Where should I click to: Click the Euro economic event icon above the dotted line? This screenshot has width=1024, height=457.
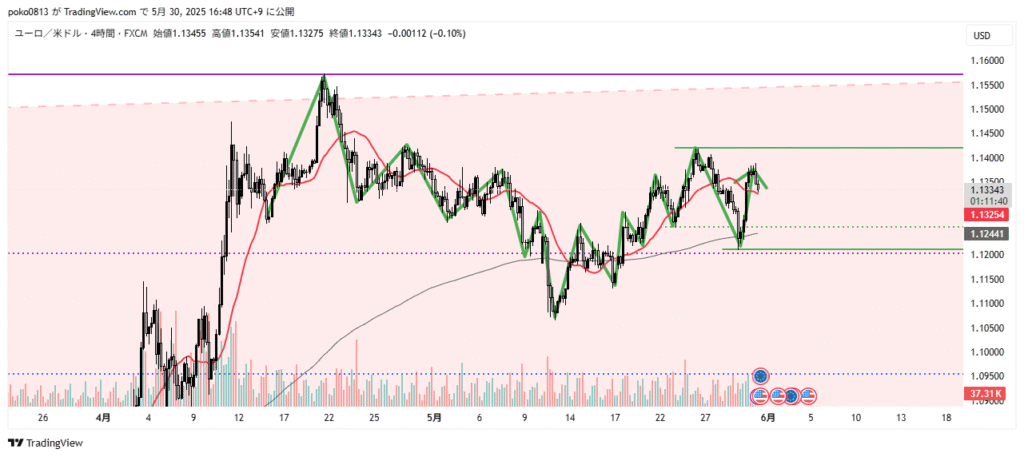click(760, 376)
